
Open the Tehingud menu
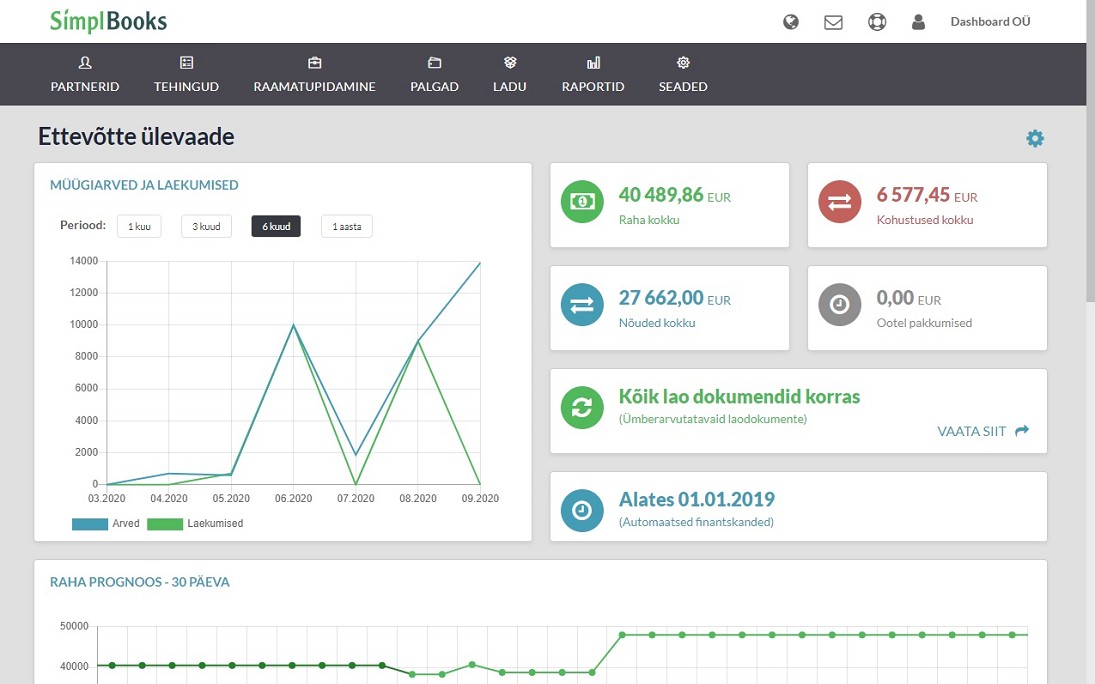186,74
